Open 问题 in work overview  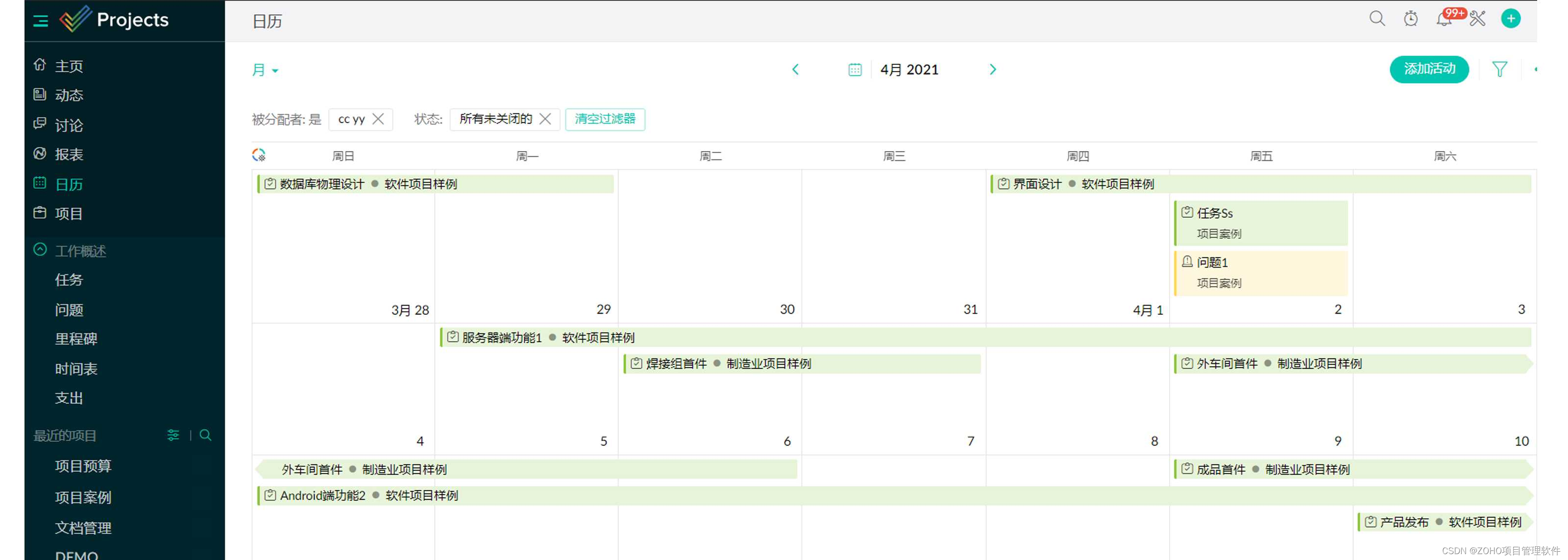pos(69,309)
